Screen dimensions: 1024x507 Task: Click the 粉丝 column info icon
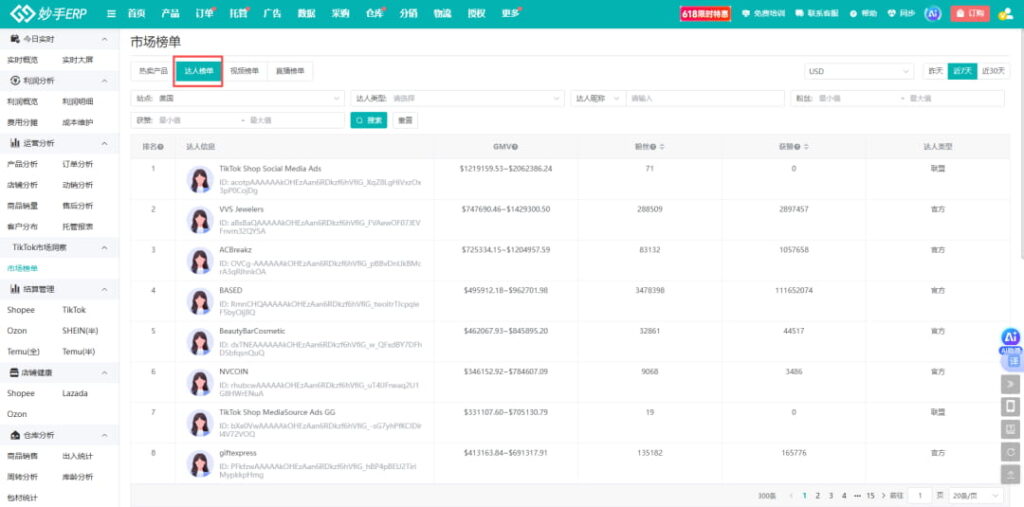pyautogui.click(x=653, y=147)
